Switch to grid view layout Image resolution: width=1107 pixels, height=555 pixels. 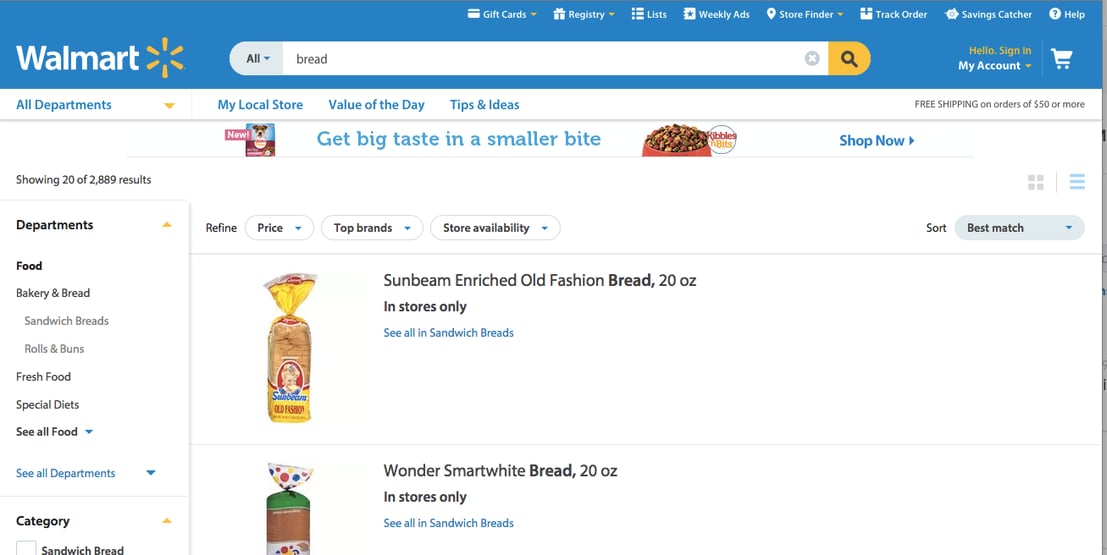pyautogui.click(x=1036, y=182)
